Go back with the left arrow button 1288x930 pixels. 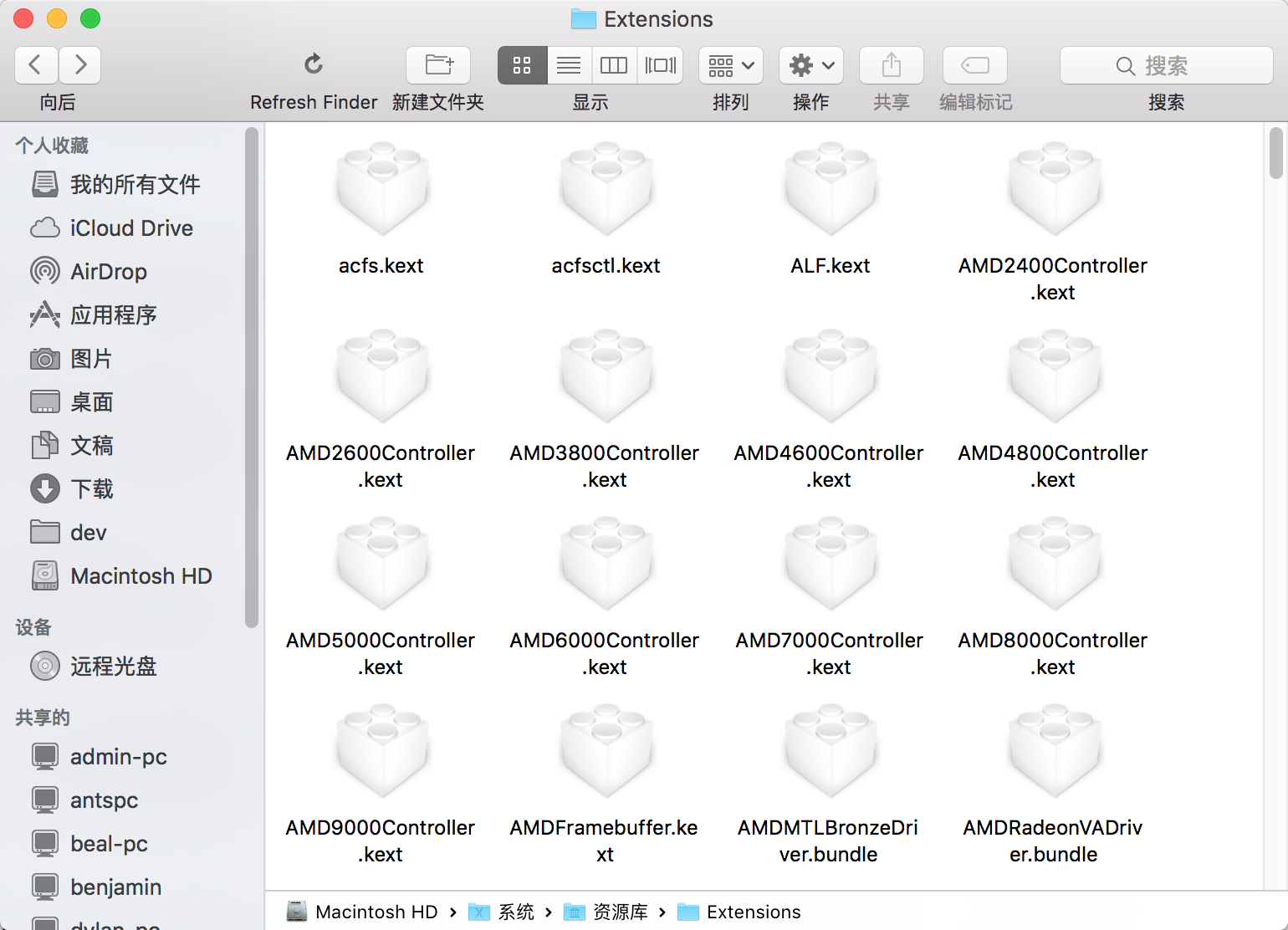(x=36, y=65)
